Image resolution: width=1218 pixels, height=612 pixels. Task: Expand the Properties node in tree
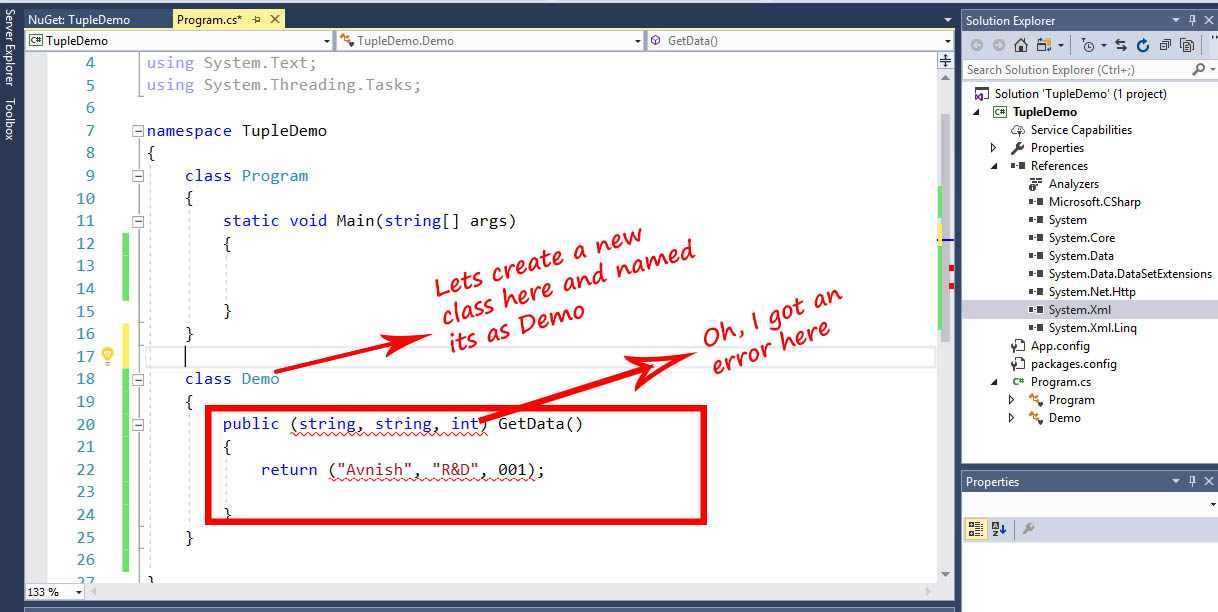[993, 148]
